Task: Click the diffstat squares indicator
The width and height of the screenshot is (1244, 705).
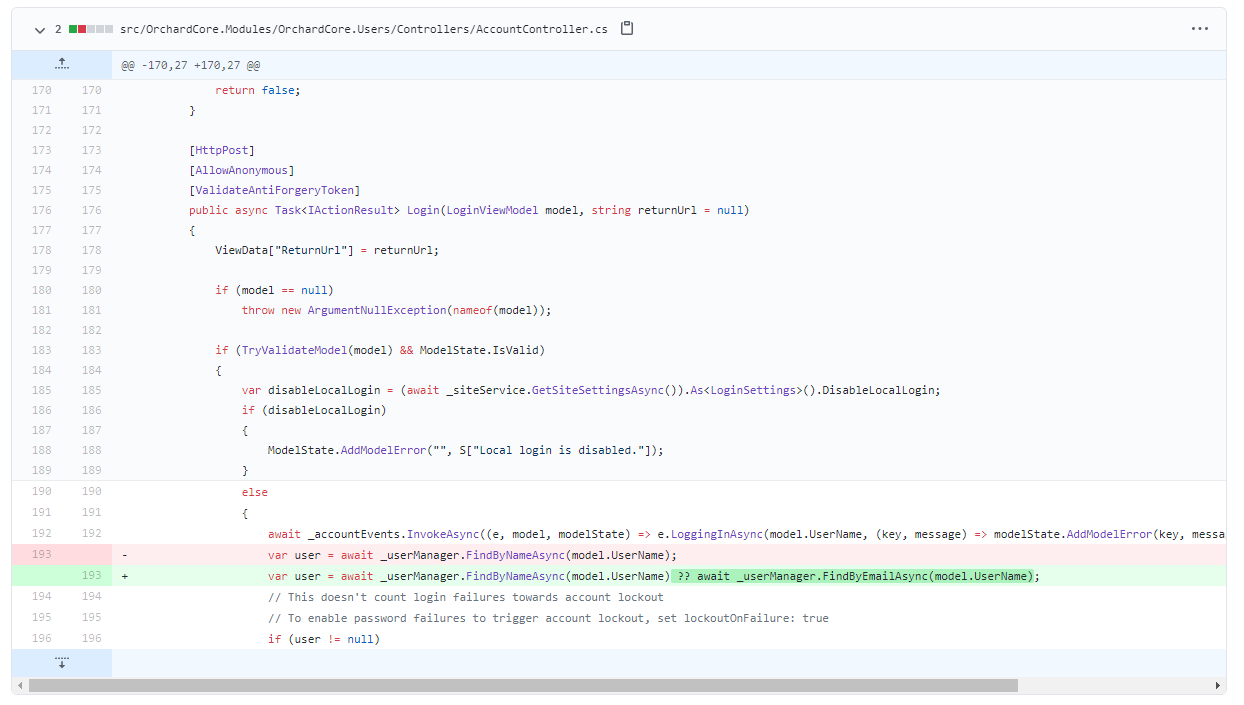Action: (91, 30)
